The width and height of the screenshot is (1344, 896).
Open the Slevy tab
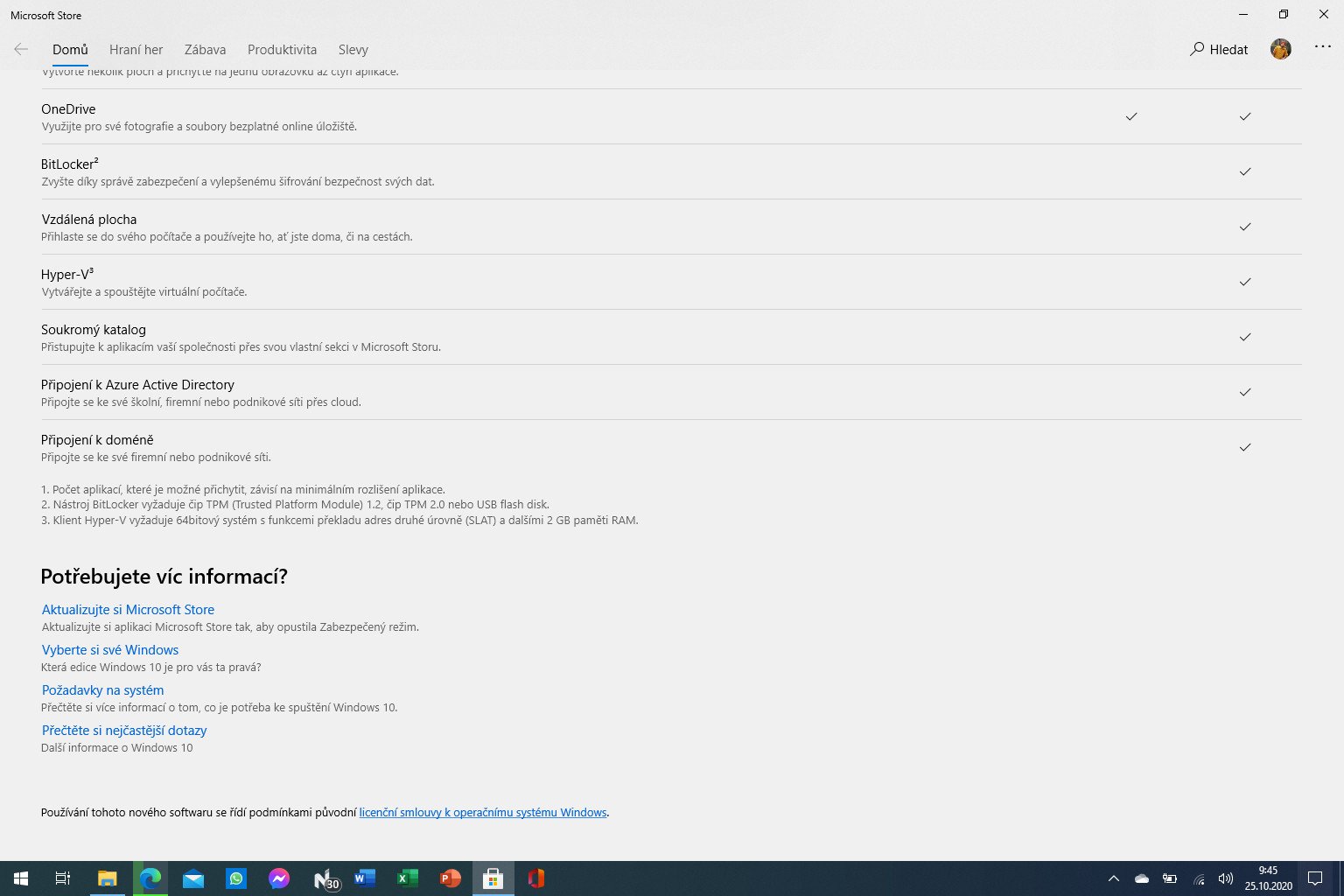[353, 50]
